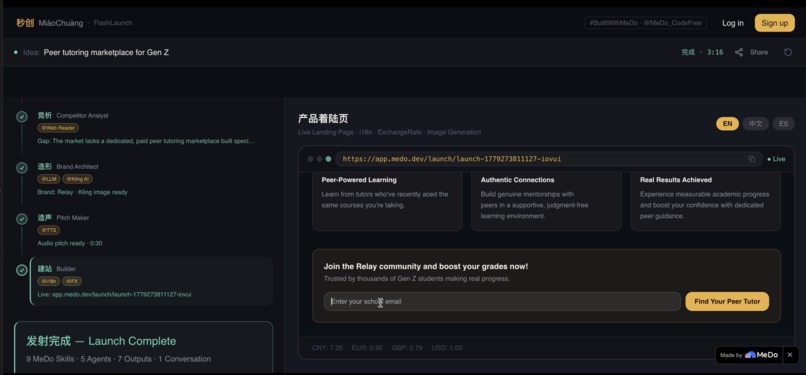This screenshot has width=806, height=375.
Task: Click the 'Gap: The market lacks' text
Action: [x=145, y=141]
